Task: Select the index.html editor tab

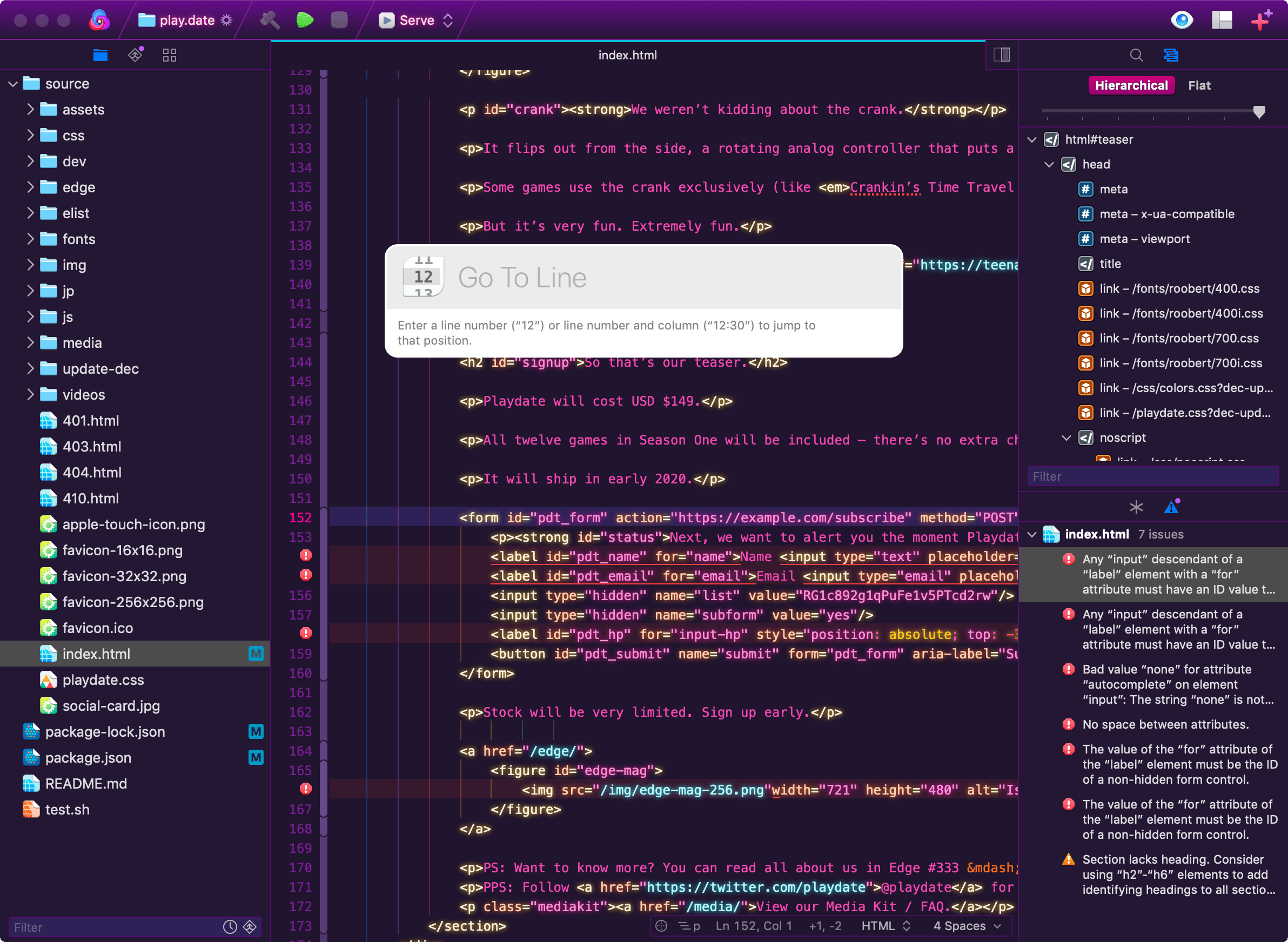Action: tap(627, 55)
